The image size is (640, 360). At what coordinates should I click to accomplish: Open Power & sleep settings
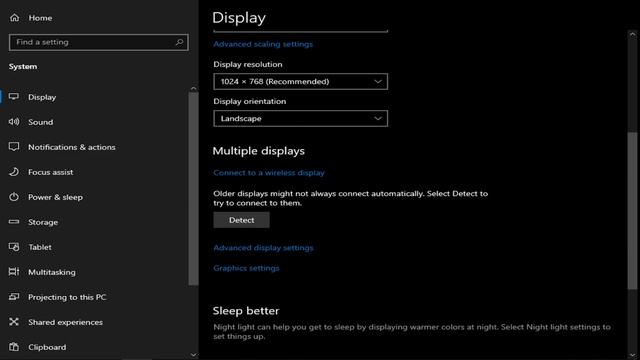(x=55, y=197)
